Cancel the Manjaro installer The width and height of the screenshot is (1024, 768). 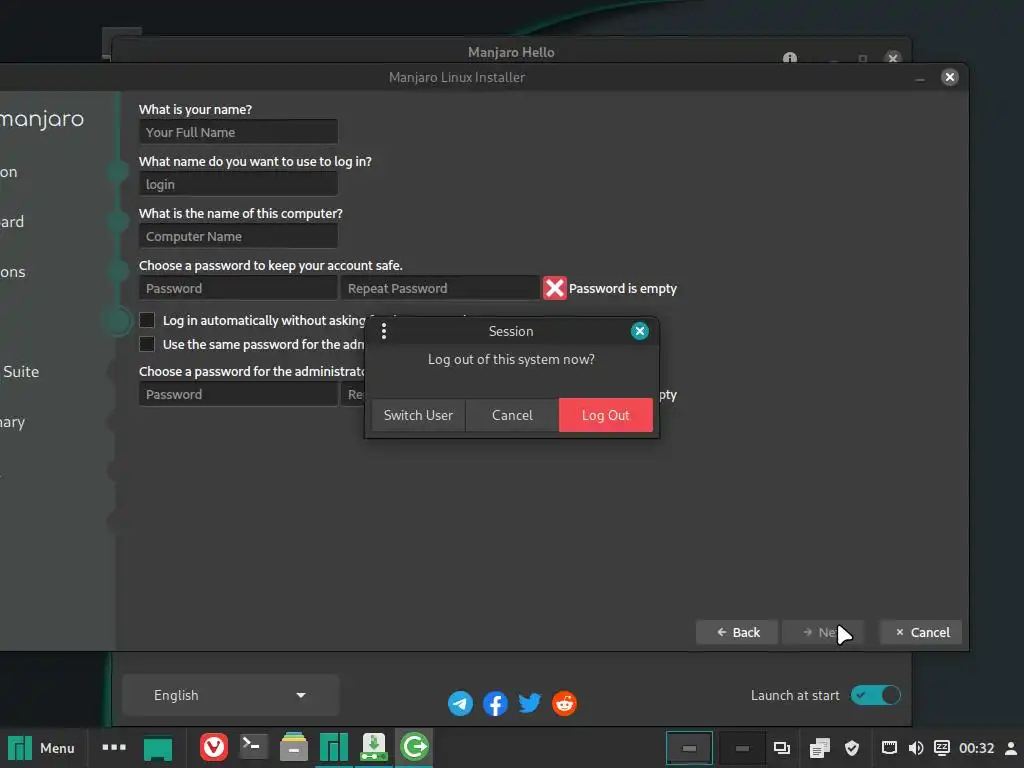point(921,632)
